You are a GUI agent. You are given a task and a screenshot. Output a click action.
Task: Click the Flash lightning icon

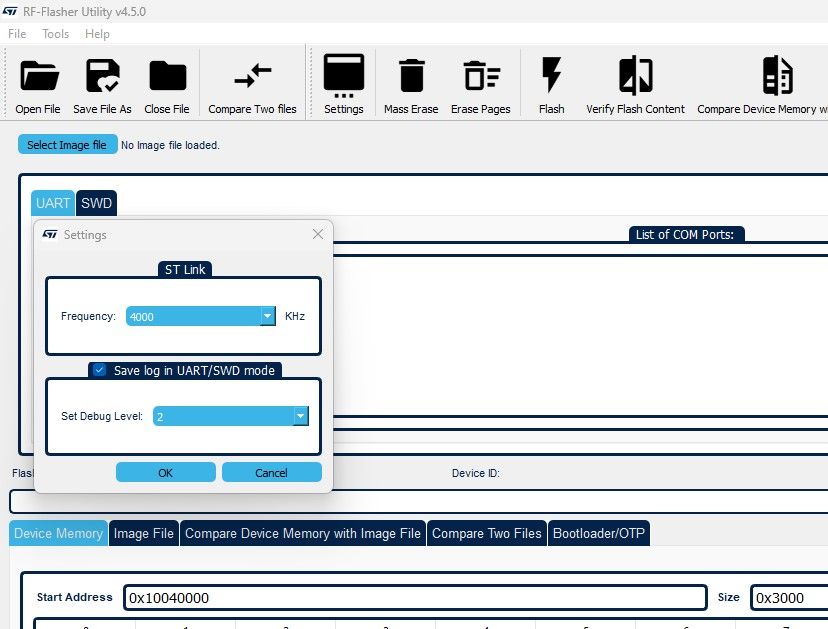point(551,75)
